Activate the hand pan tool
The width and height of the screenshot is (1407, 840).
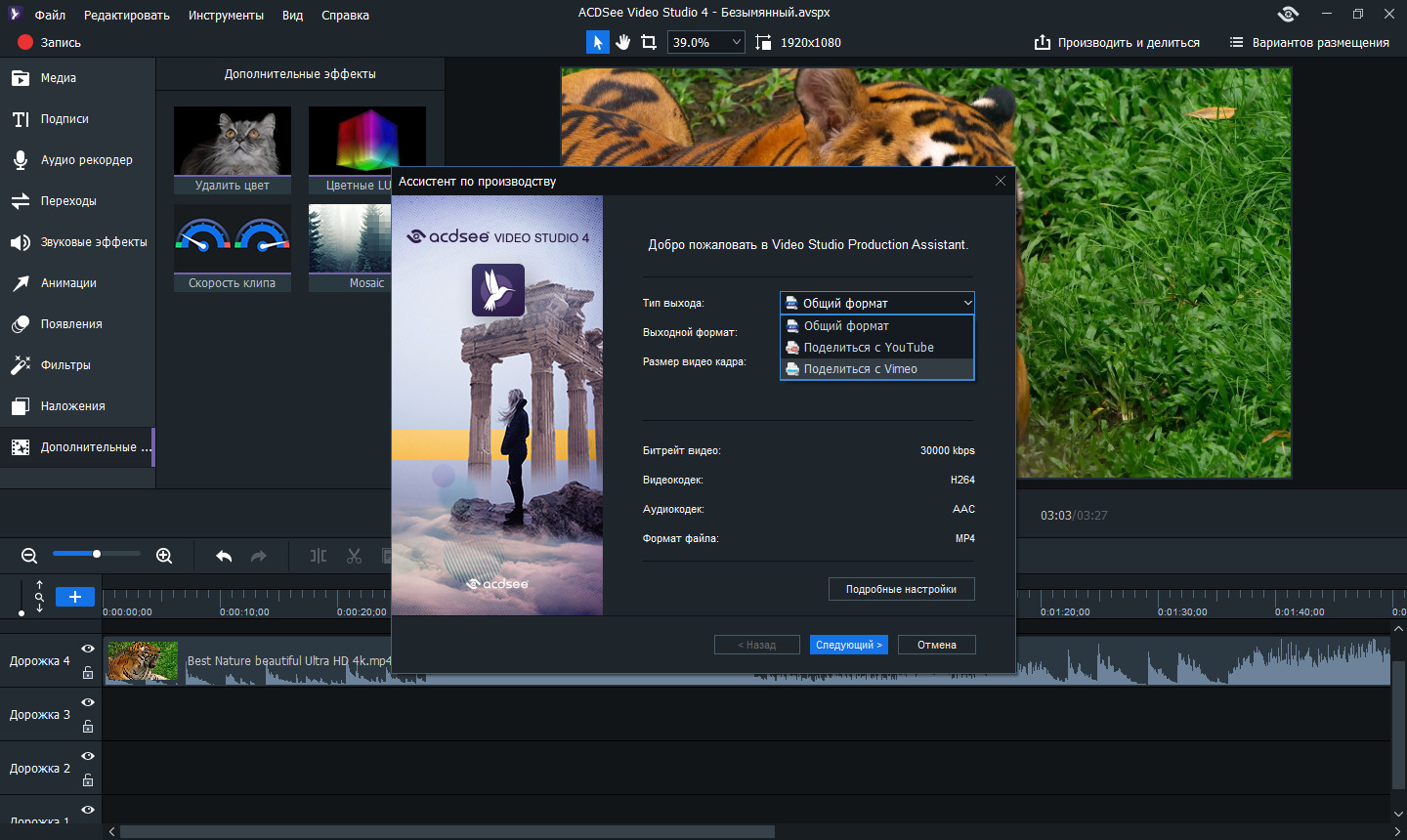[x=623, y=42]
